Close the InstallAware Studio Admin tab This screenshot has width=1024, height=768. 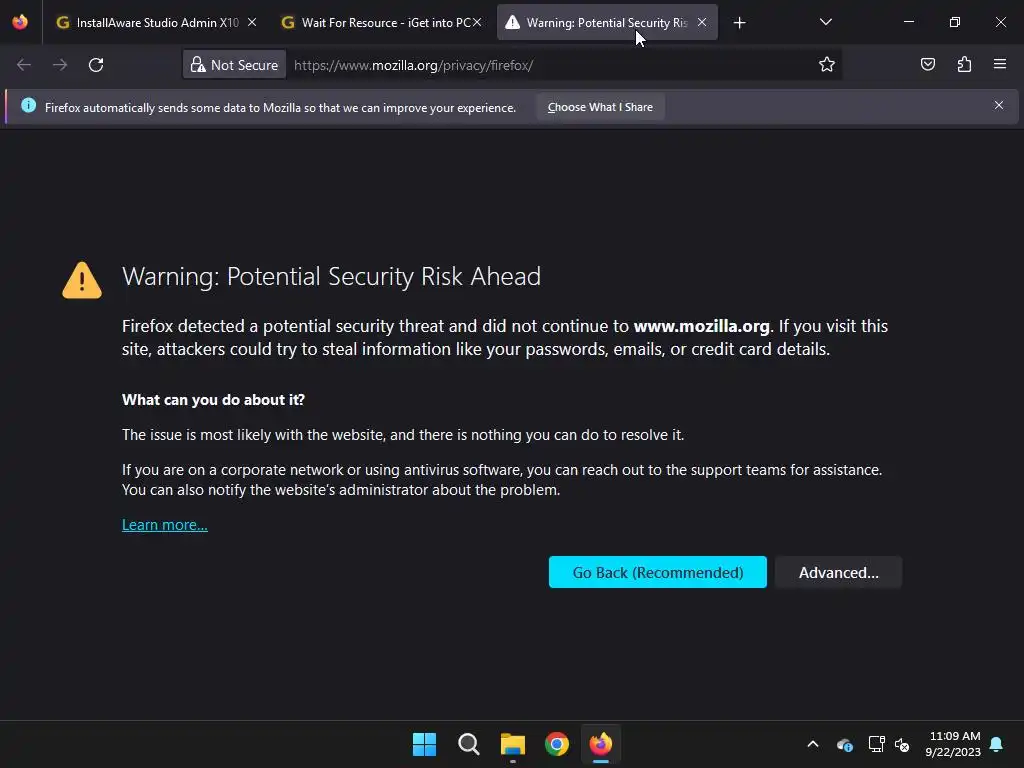point(252,22)
